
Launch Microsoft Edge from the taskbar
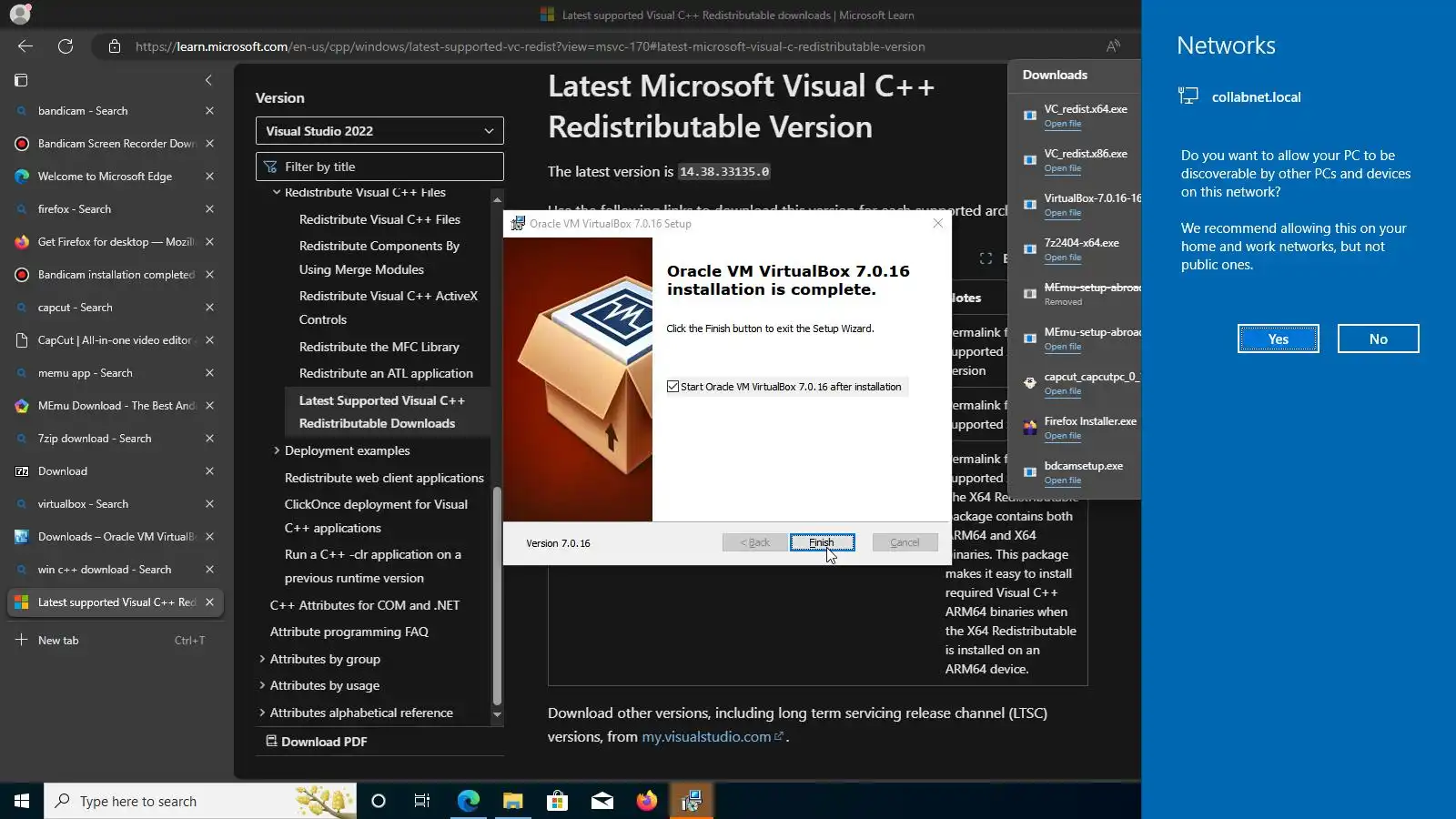coord(468,801)
